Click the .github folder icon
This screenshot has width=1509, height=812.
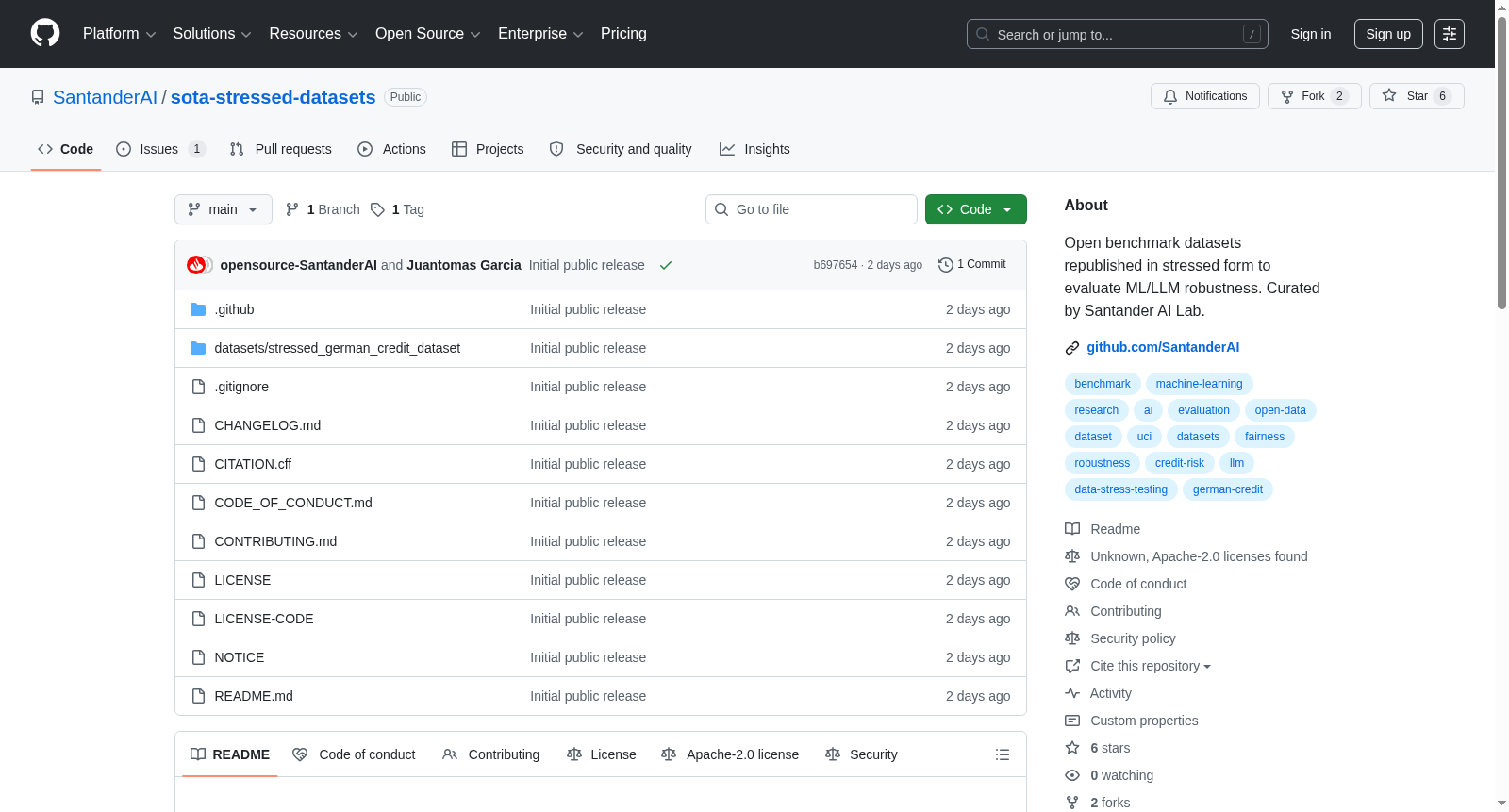[198, 309]
